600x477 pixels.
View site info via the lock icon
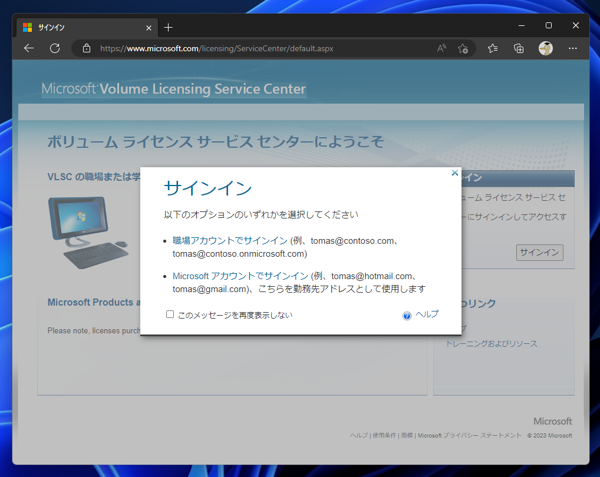[x=86, y=49]
